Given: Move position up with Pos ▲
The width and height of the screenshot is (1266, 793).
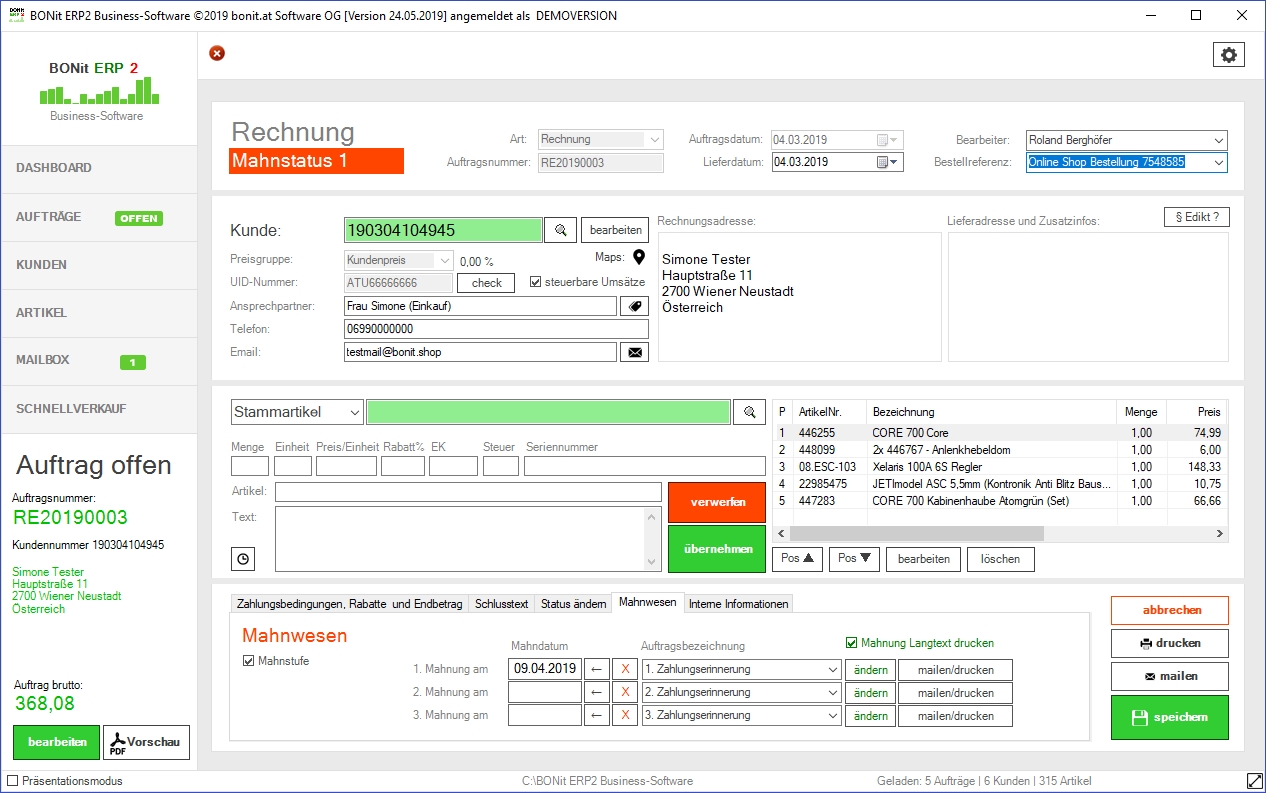Looking at the screenshot, I should click(797, 559).
